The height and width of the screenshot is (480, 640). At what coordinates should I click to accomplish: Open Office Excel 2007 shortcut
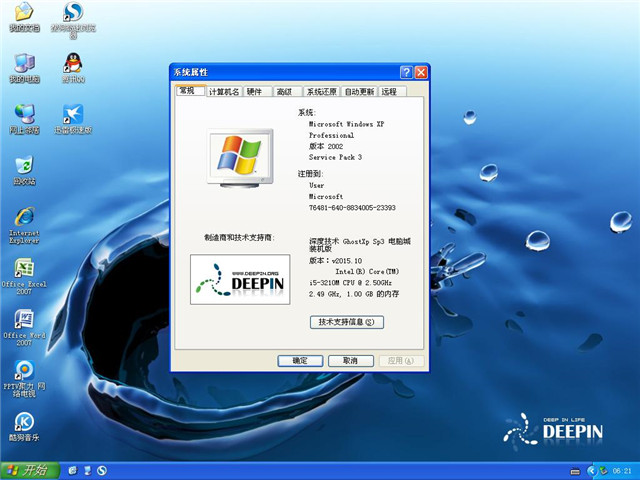(x=22, y=270)
